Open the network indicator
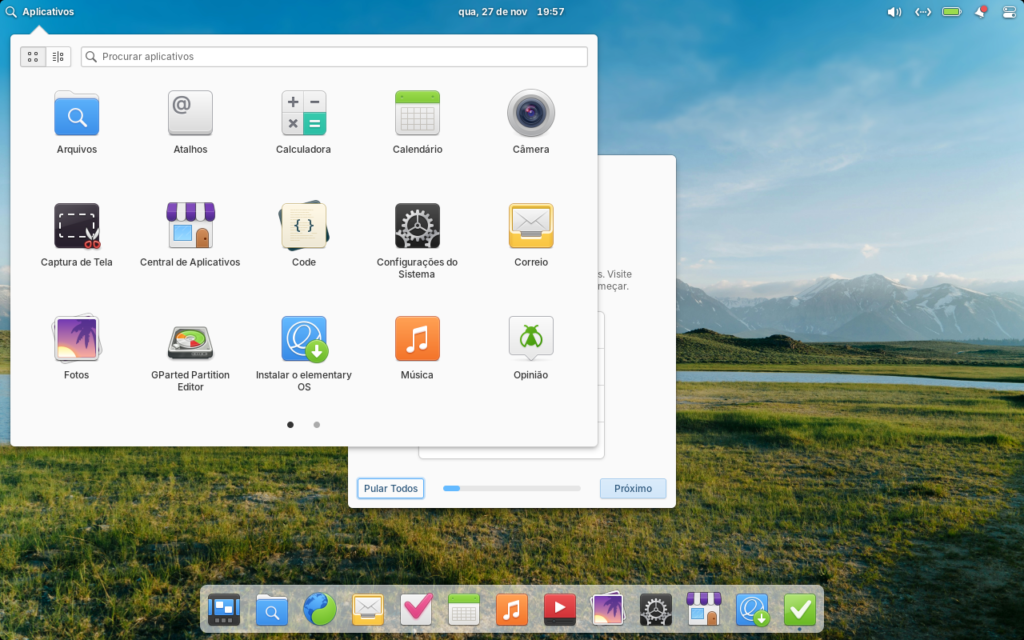This screenshot has width=1024, height=640. (x=923, y=12)
